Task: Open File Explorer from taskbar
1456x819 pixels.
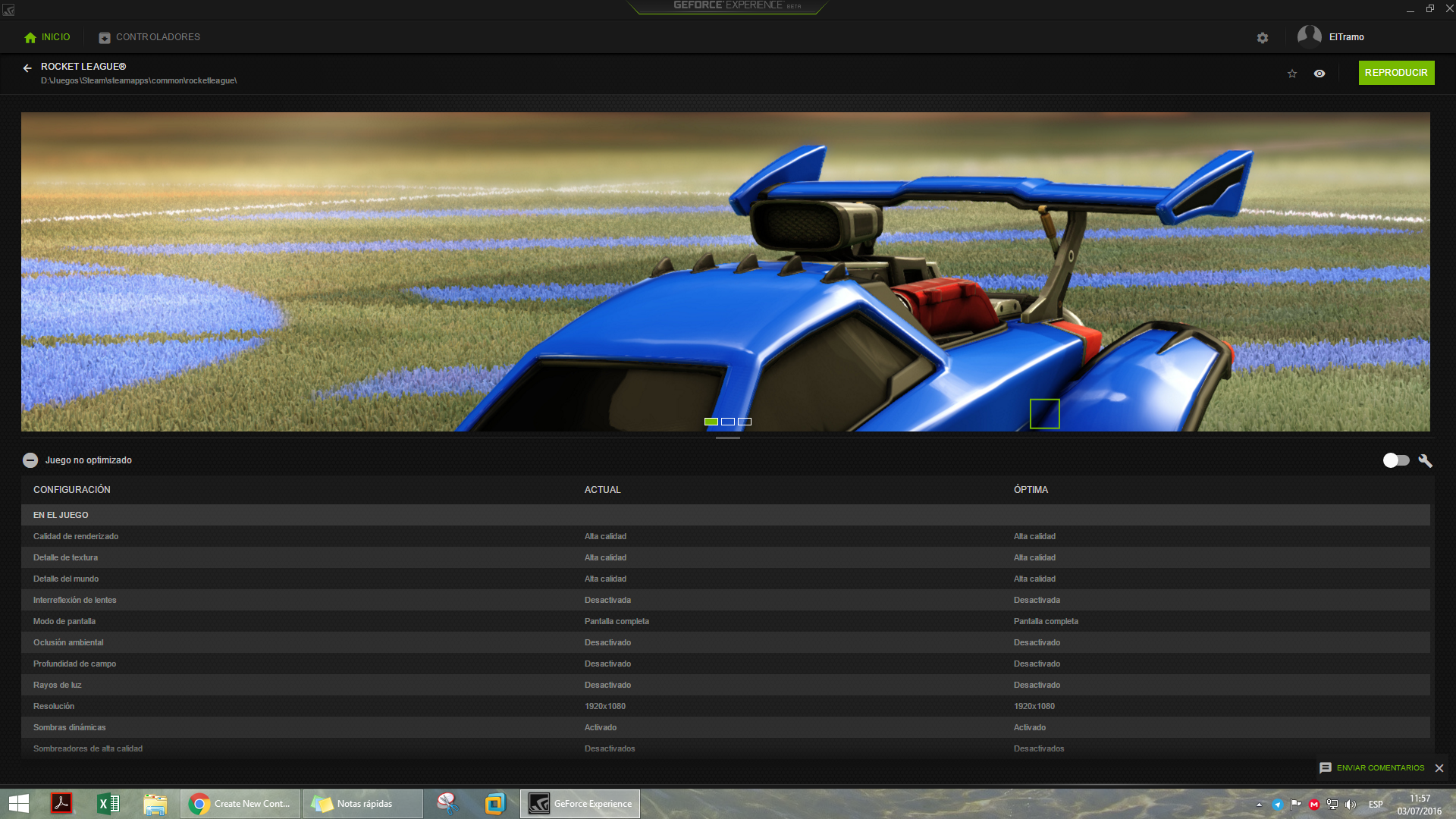Action: (155, 804)
